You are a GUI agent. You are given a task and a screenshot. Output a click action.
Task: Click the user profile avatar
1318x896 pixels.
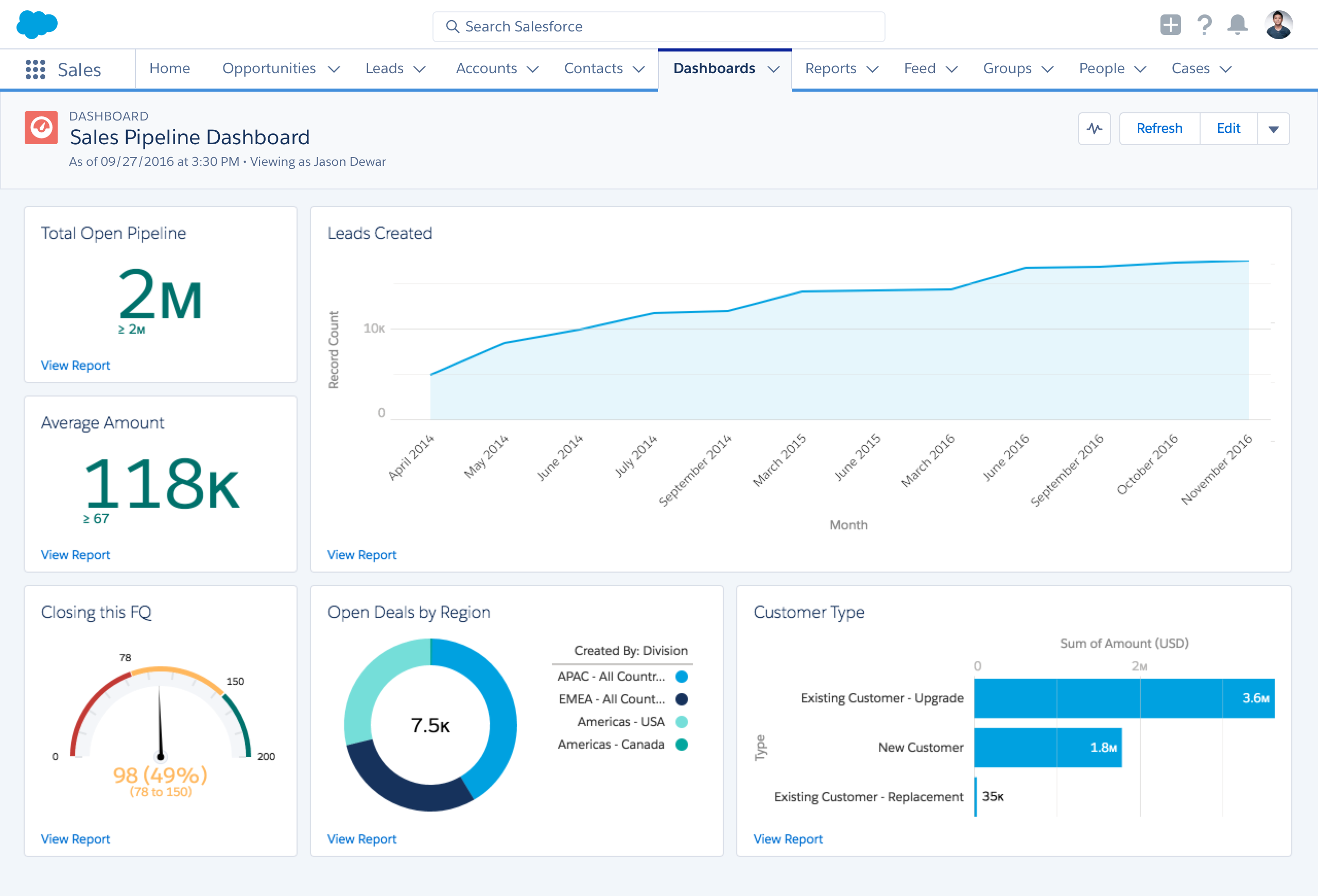coord(1278,25)
